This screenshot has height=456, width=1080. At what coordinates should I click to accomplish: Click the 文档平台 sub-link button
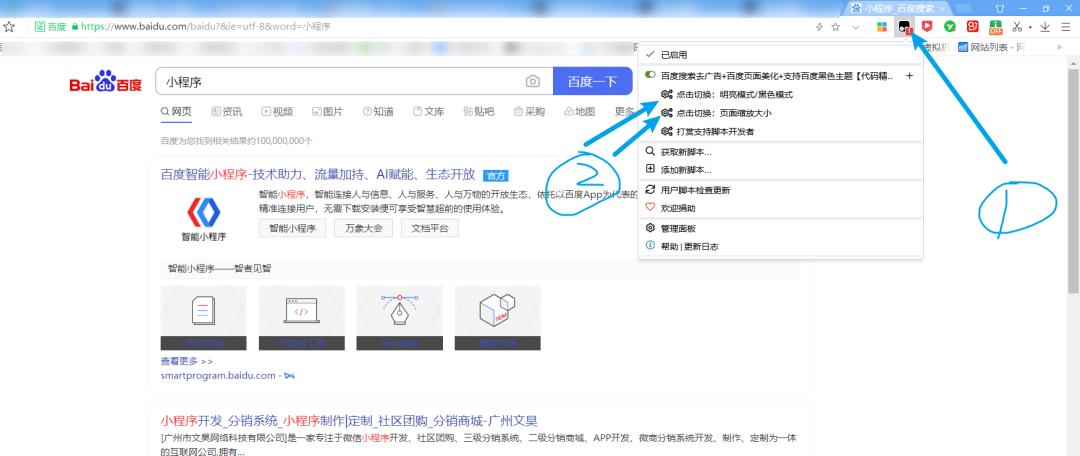click(430, 228)
